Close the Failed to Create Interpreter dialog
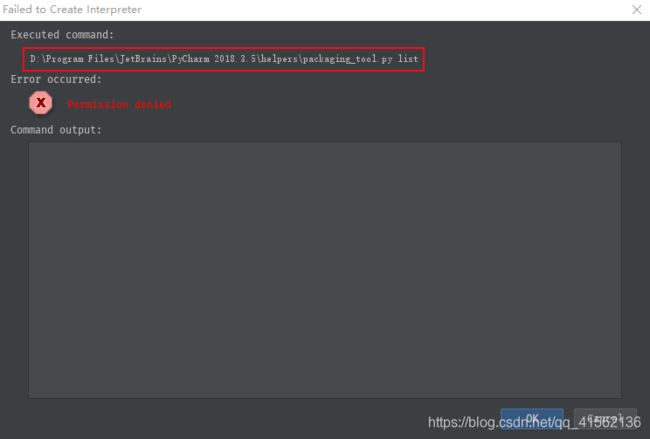 (636, 10)
